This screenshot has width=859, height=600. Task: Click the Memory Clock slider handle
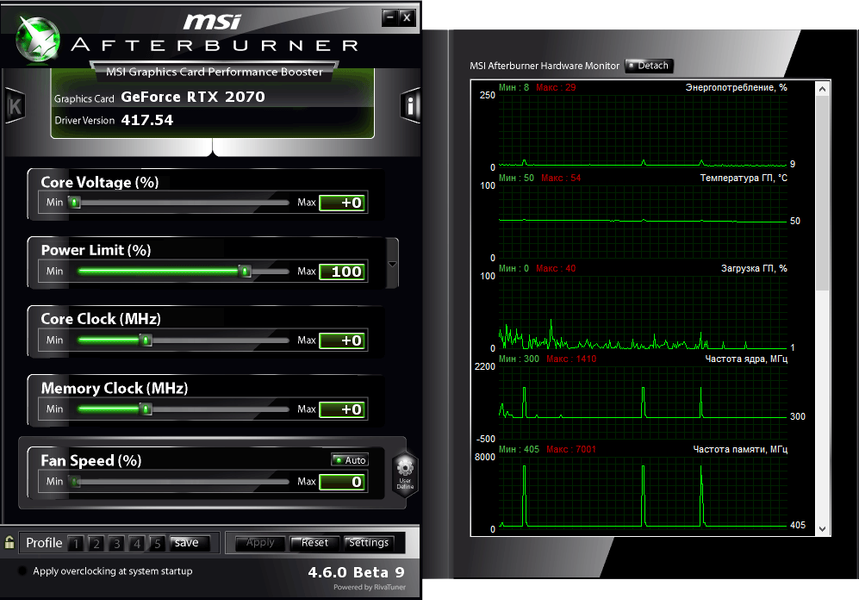(146, 409)
